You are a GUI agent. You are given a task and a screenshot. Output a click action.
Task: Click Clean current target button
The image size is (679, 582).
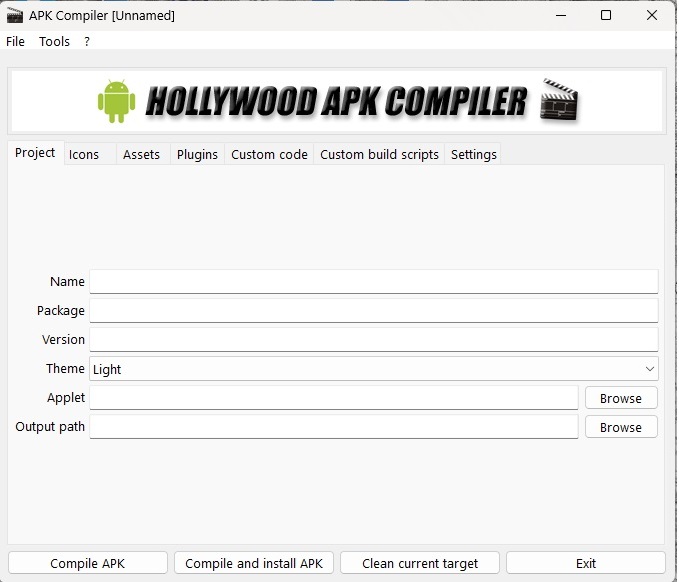tap(420, 563)
